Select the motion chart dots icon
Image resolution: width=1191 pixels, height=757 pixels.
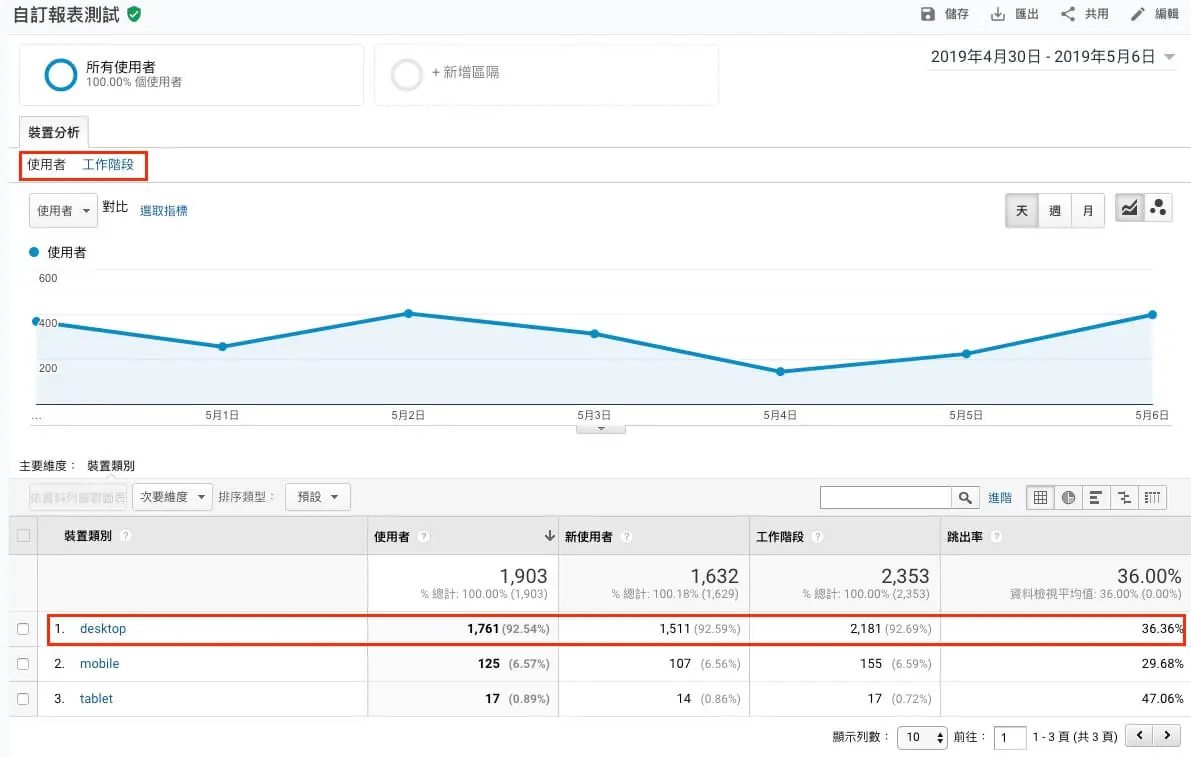pyautogui.click(x=1158, y=208)
